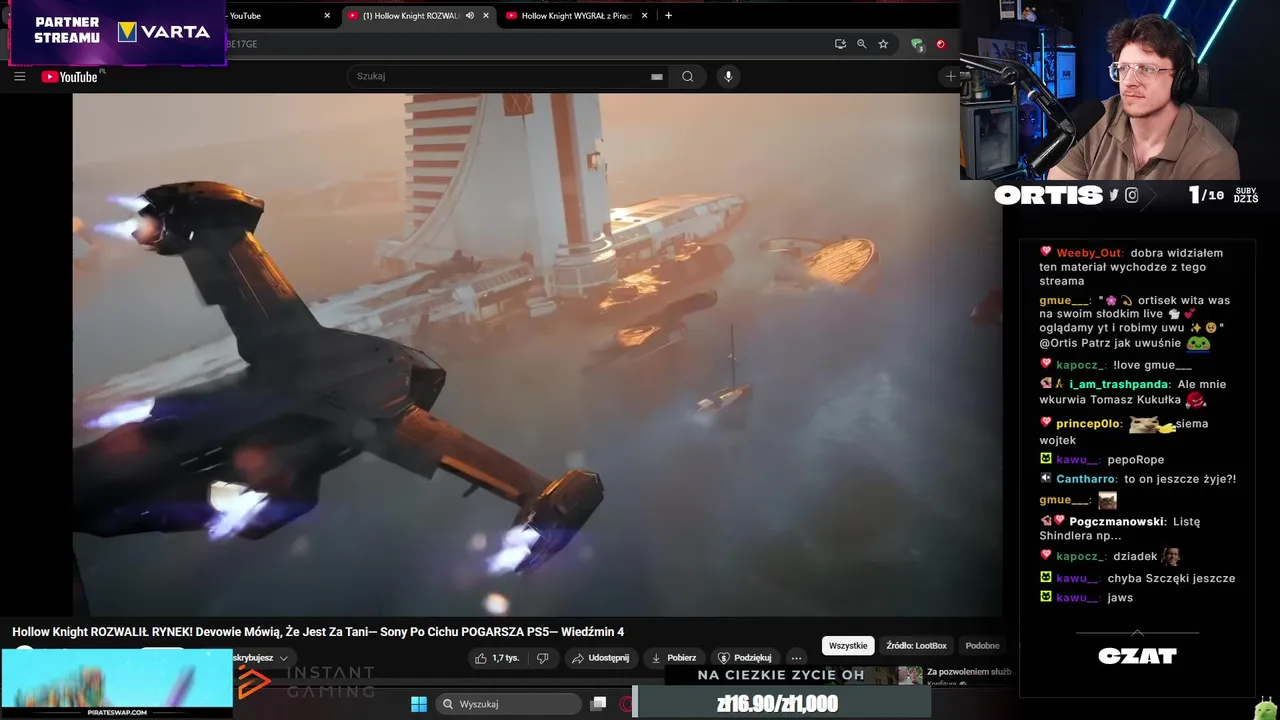Open Task View on taskbar
Image resolution: width=1280 pixels, height=720 pixels.
(598, 704)
